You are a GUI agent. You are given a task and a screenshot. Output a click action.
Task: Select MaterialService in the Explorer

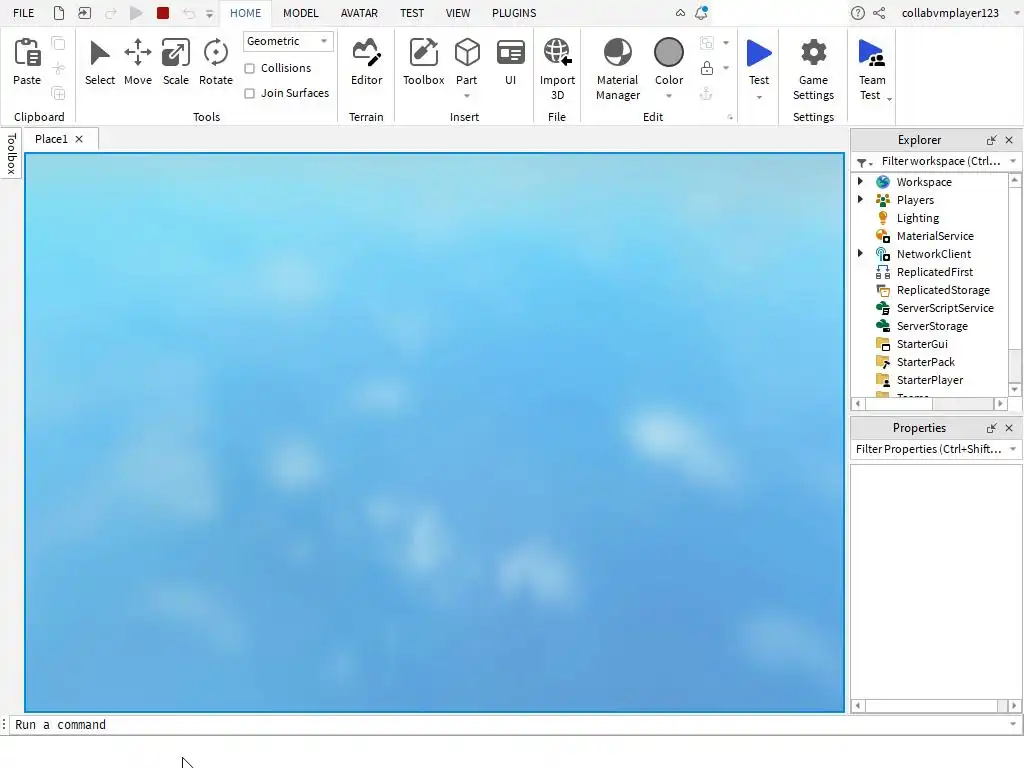click(935, 236)
